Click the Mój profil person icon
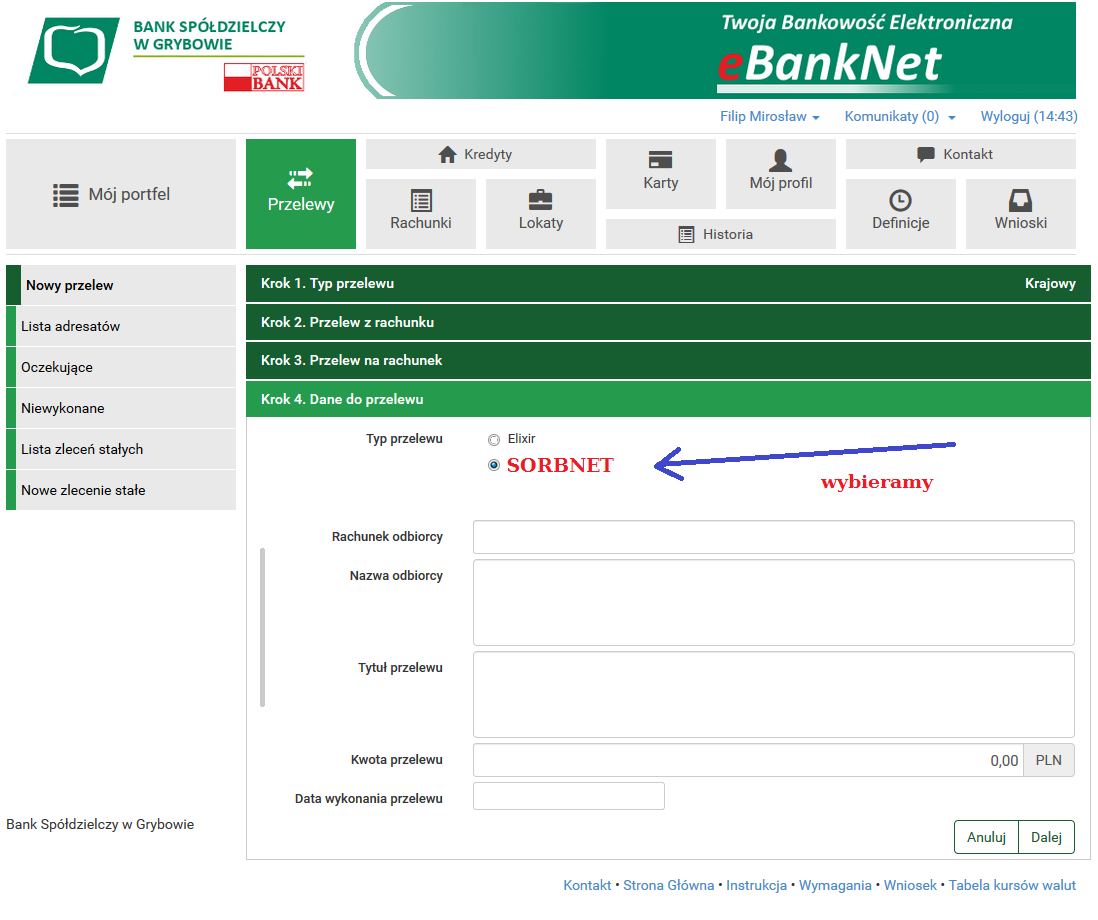This screenshot has height=920, width=1098. [780, 160]
